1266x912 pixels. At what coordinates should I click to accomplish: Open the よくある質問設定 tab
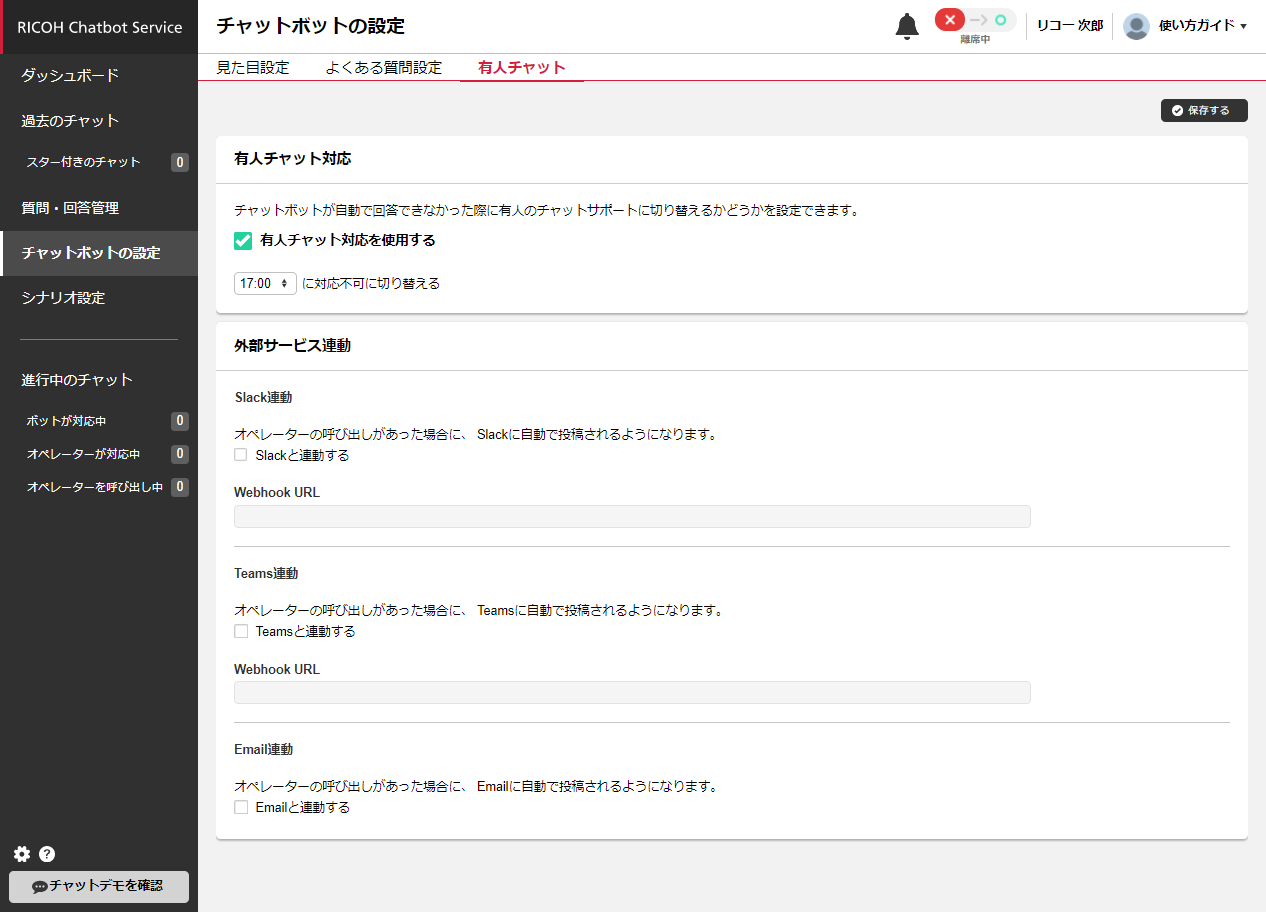coord(383,68)
